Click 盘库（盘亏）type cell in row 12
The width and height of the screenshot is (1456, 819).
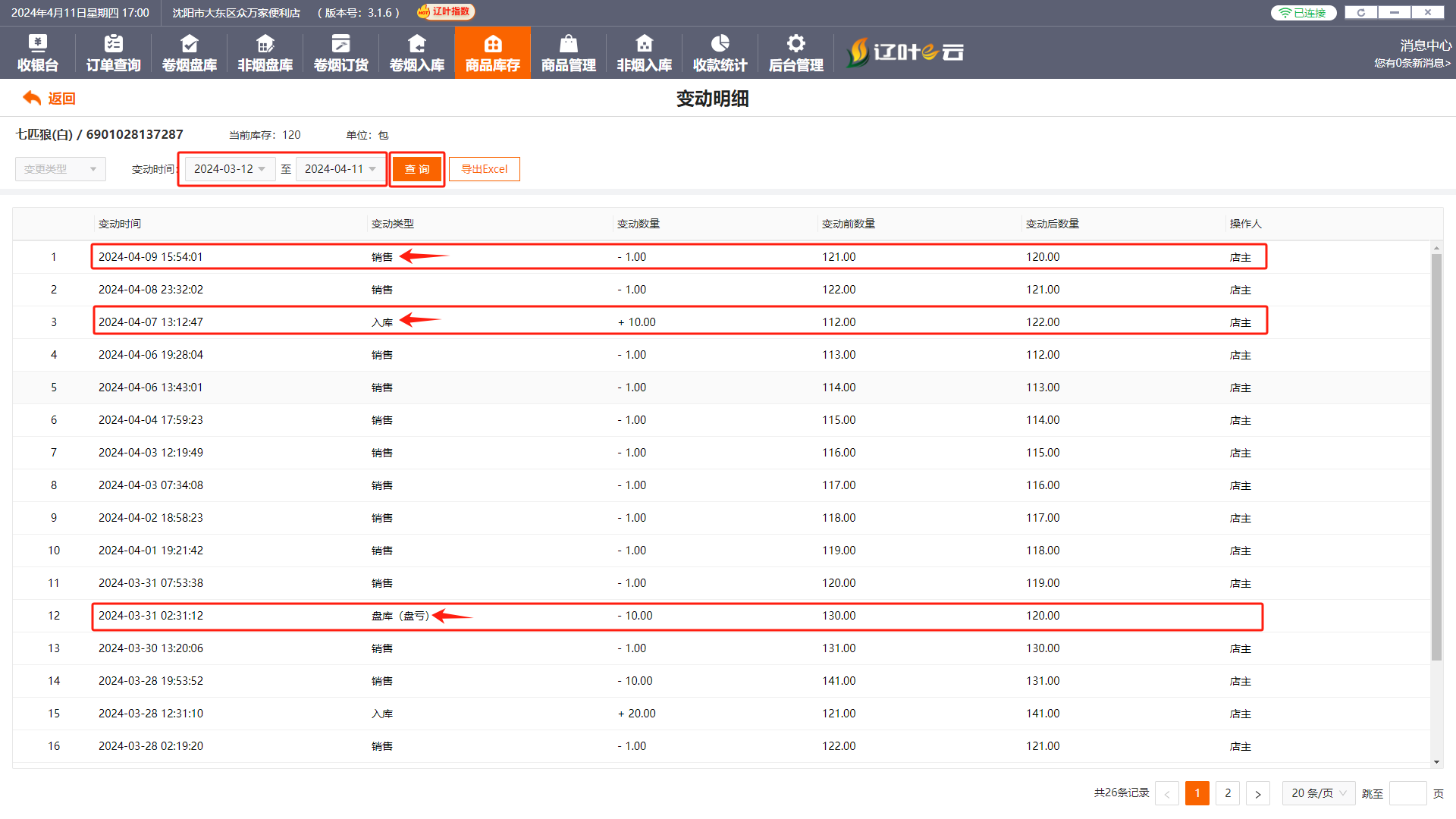[400, 616]
